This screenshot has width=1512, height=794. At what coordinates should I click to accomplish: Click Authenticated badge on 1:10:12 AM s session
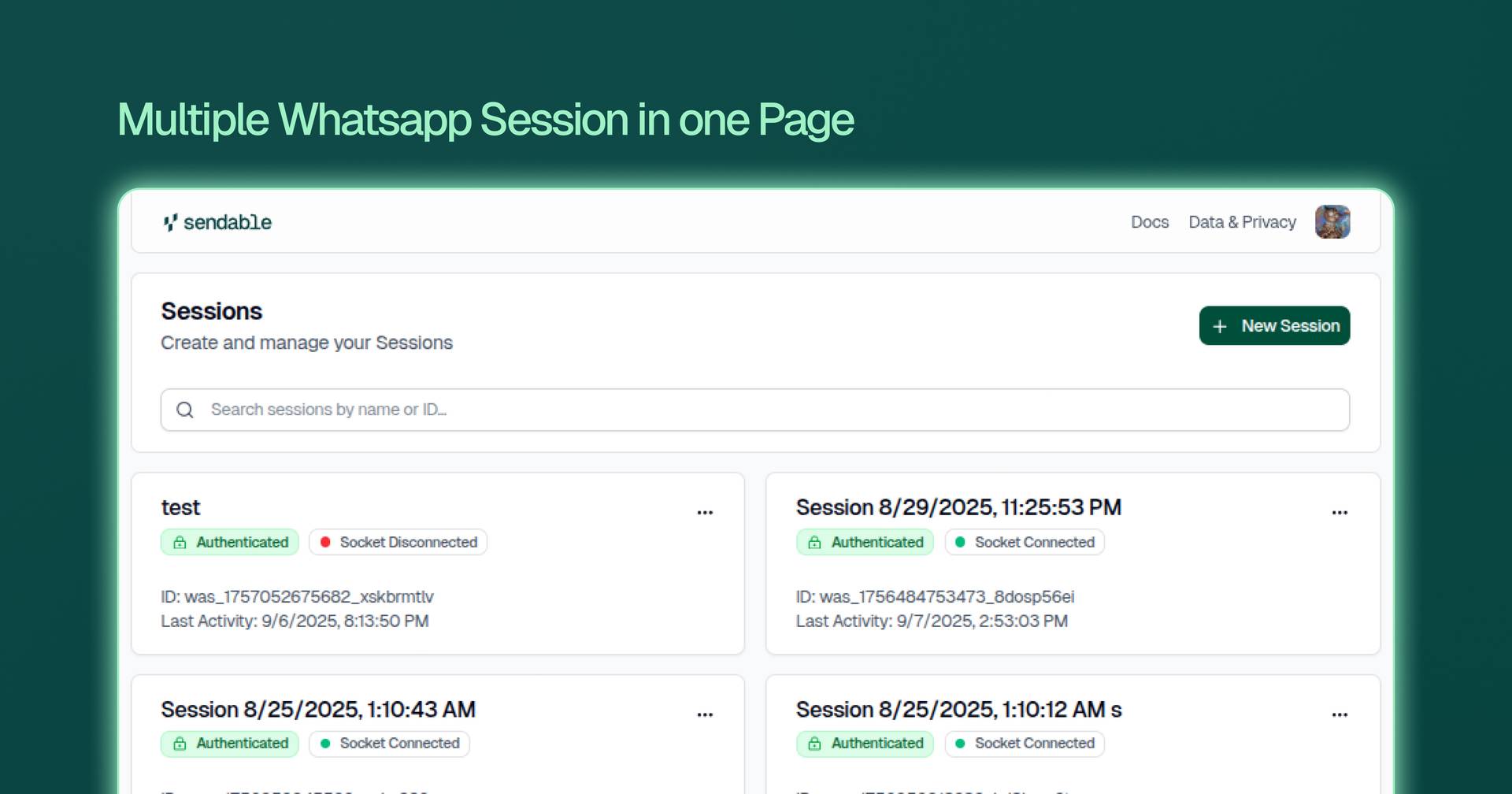tap(865, 744)
